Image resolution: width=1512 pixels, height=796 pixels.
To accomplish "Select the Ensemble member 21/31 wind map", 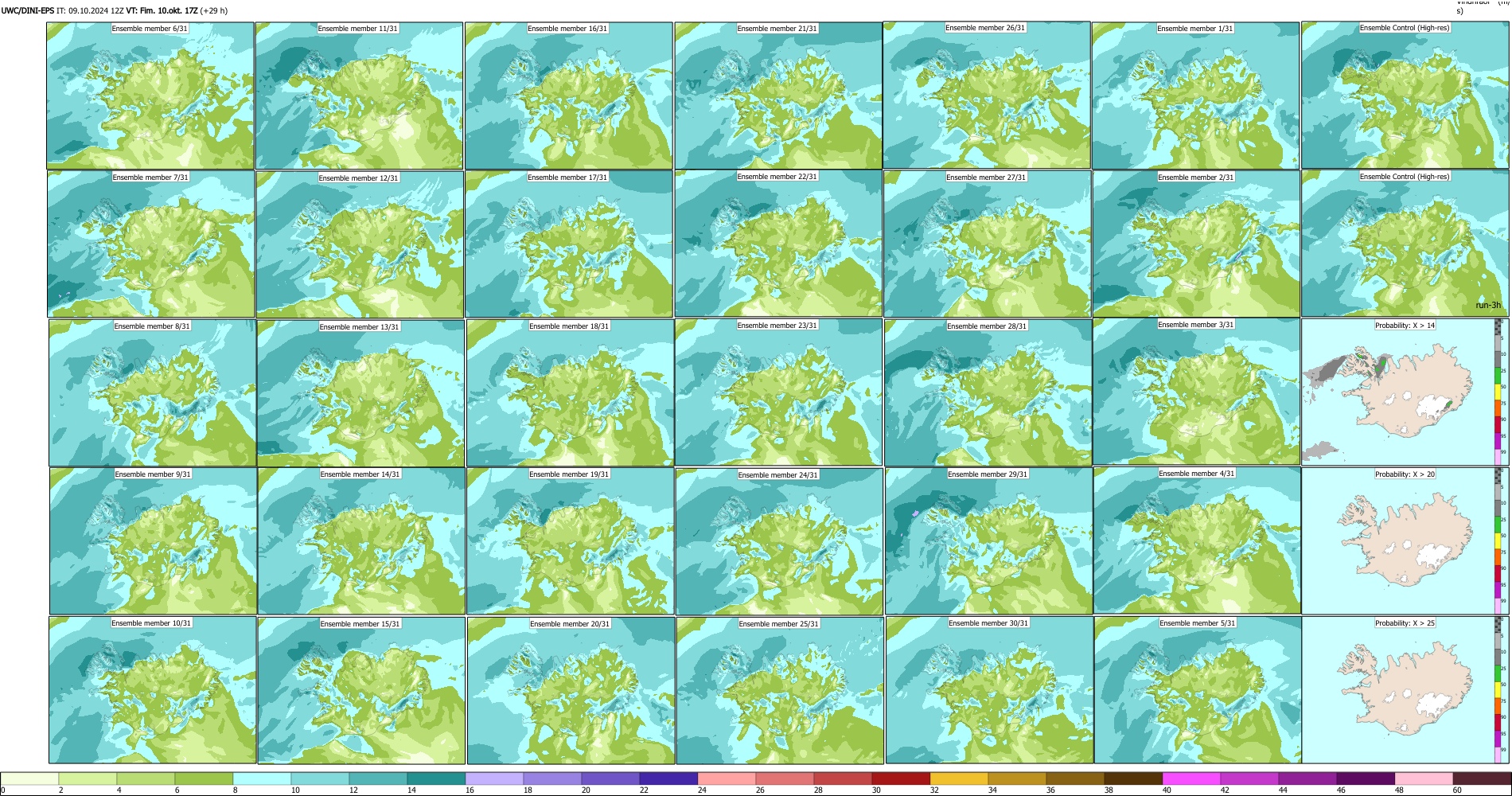I will [x=778, y=96].
